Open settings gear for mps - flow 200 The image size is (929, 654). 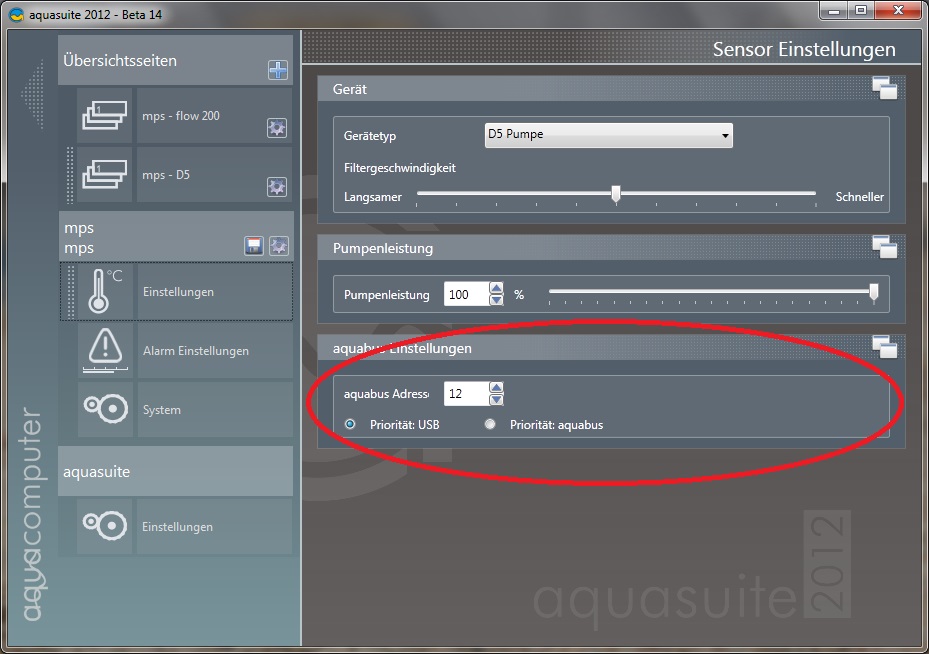pos(277,127)
